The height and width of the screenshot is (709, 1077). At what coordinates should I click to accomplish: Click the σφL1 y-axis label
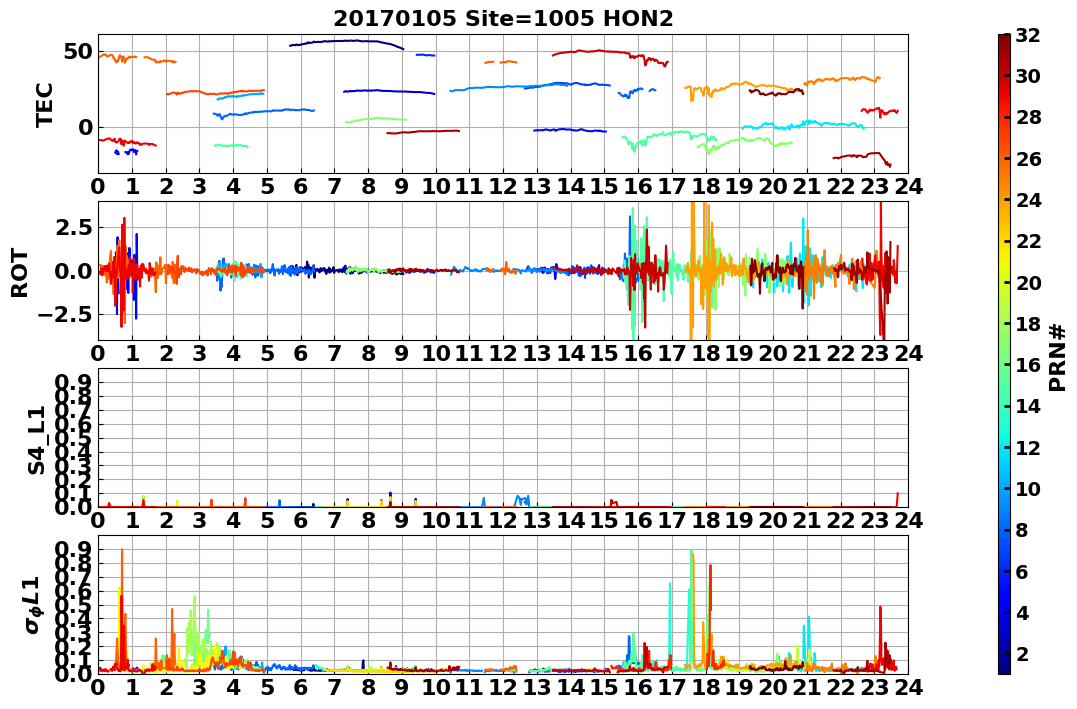coord(32,605)
